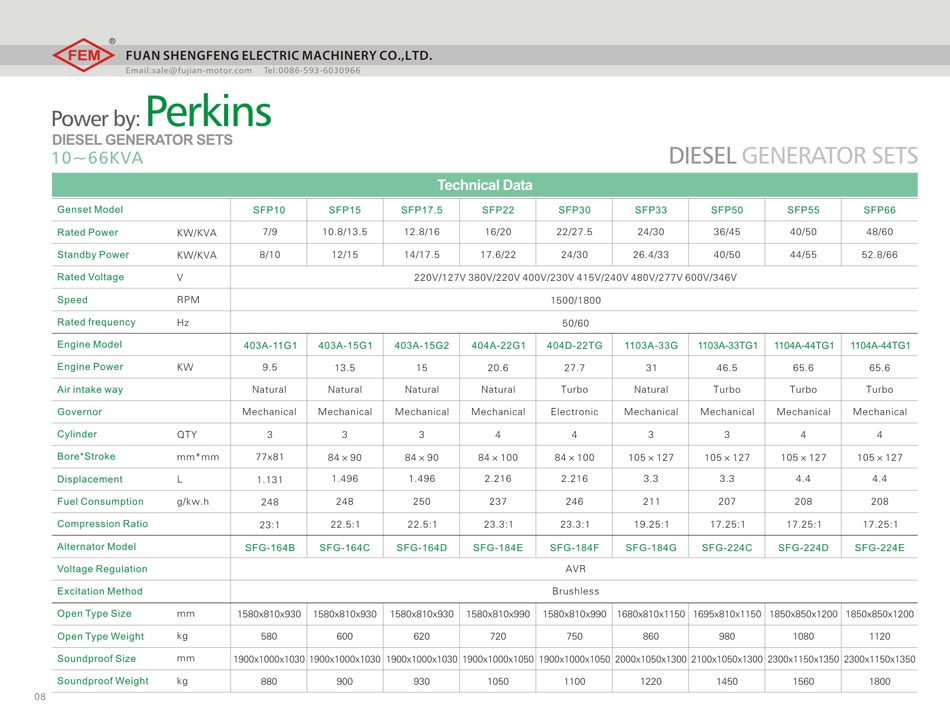950x727 pixels.
Task: Select the AVR voltage regulation value
Action: point(576,569)
